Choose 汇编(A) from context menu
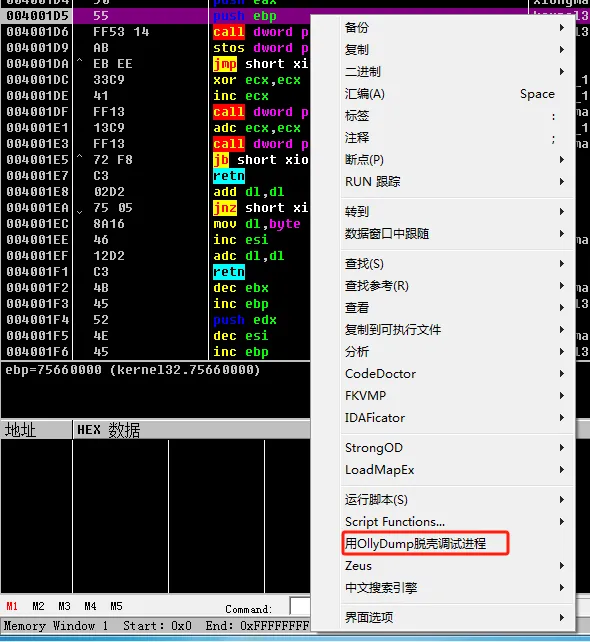This screenshot has width=590, height=642. point(455,94)
